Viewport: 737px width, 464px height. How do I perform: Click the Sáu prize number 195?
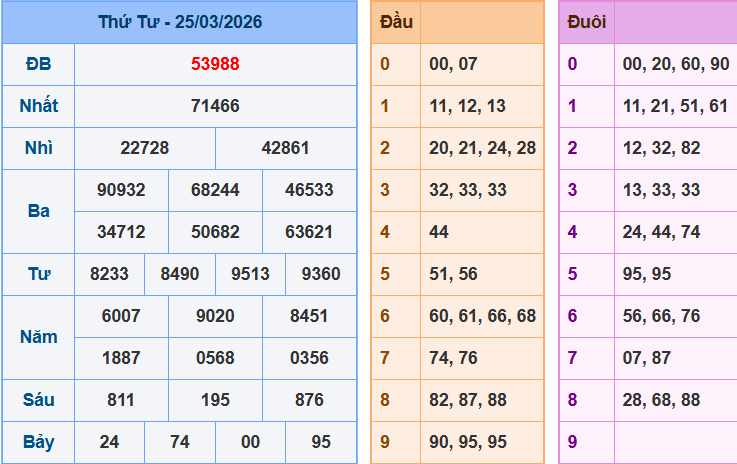215,400
